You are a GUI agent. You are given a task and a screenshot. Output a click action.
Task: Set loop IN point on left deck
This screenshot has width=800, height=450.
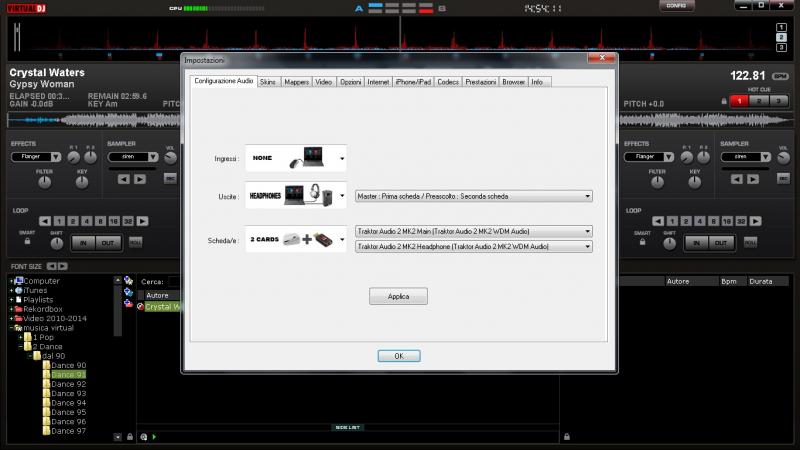click(x=83, y=243)
